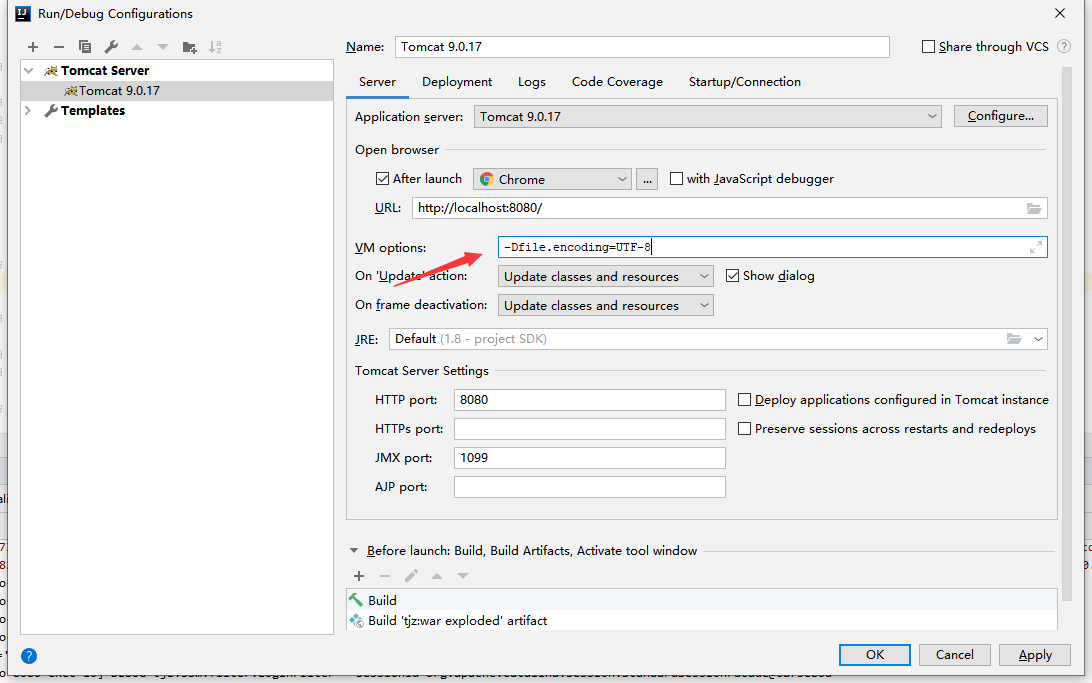Browse for JRE using folder icon

pos(1014,339)
